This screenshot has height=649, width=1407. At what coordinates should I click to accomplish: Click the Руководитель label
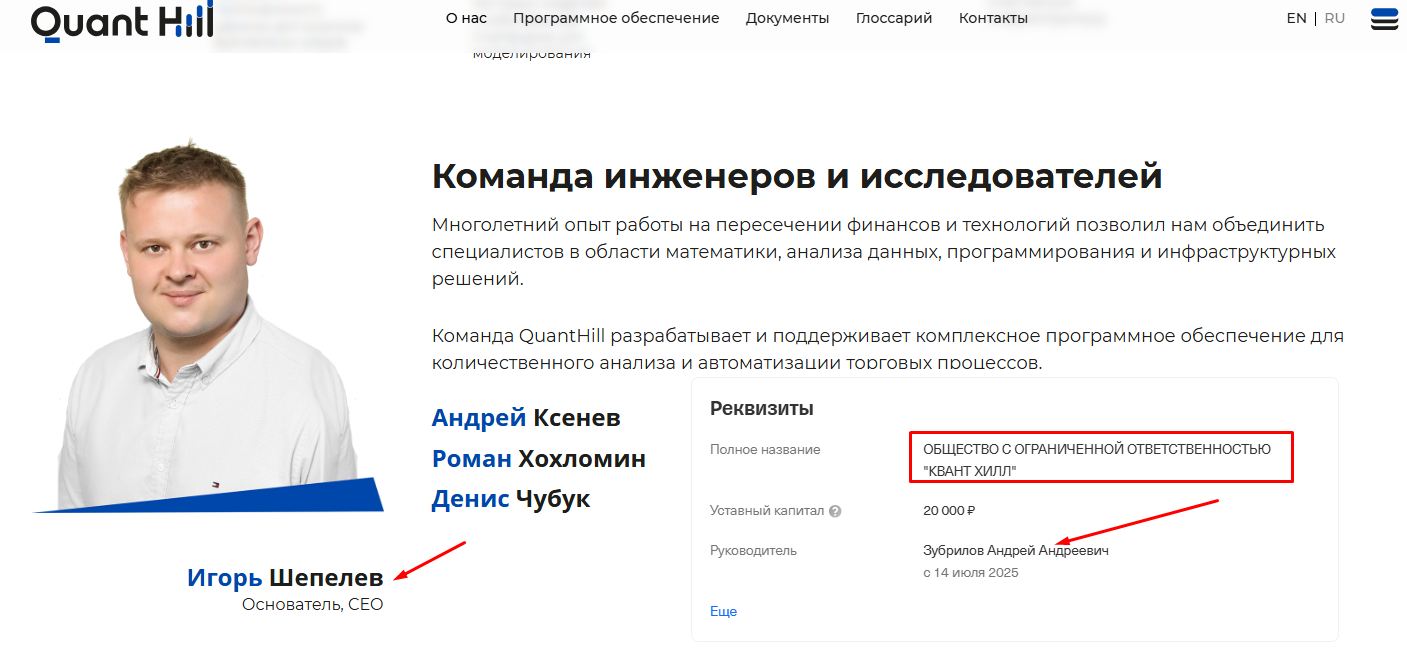(x=754, y=550)
